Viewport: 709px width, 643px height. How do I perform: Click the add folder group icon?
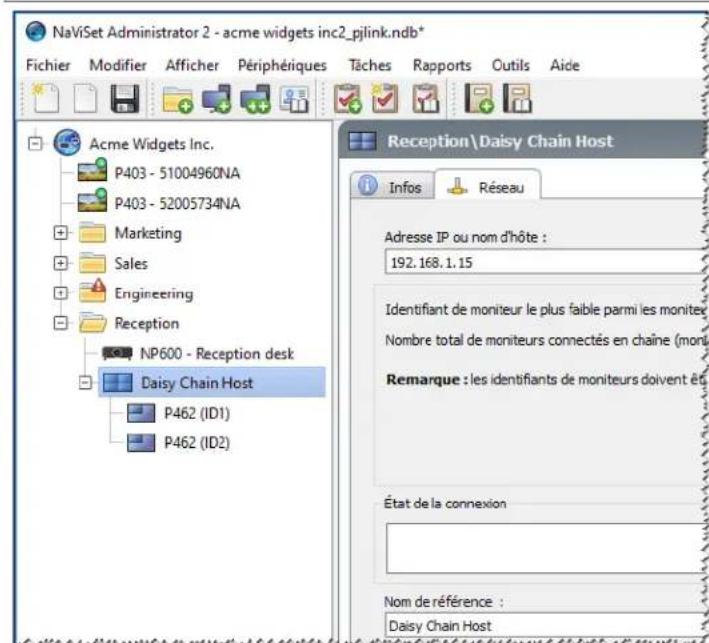click(177, 99)
